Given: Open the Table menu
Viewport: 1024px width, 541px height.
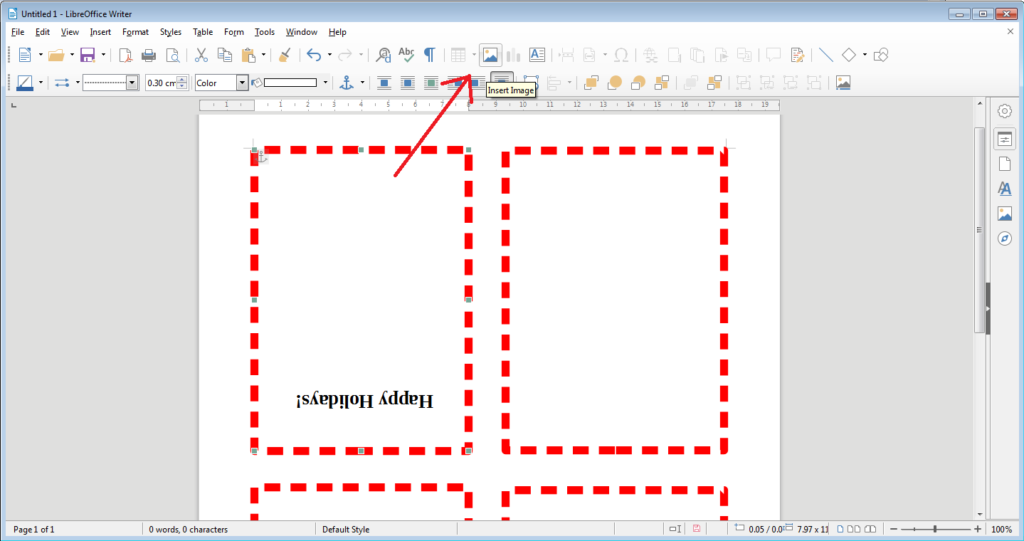Looking at the screenshot, I should [x=202, y=31].
